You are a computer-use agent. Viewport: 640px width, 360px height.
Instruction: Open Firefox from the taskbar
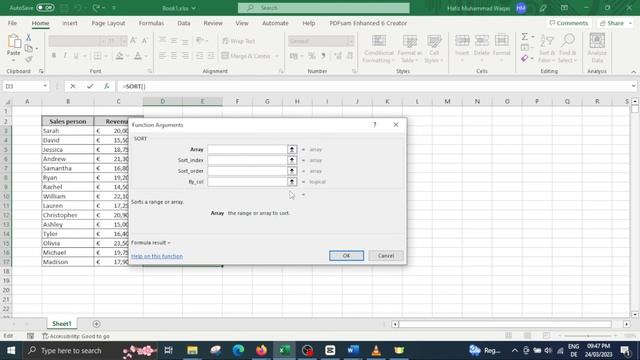(x=262, y=350)
